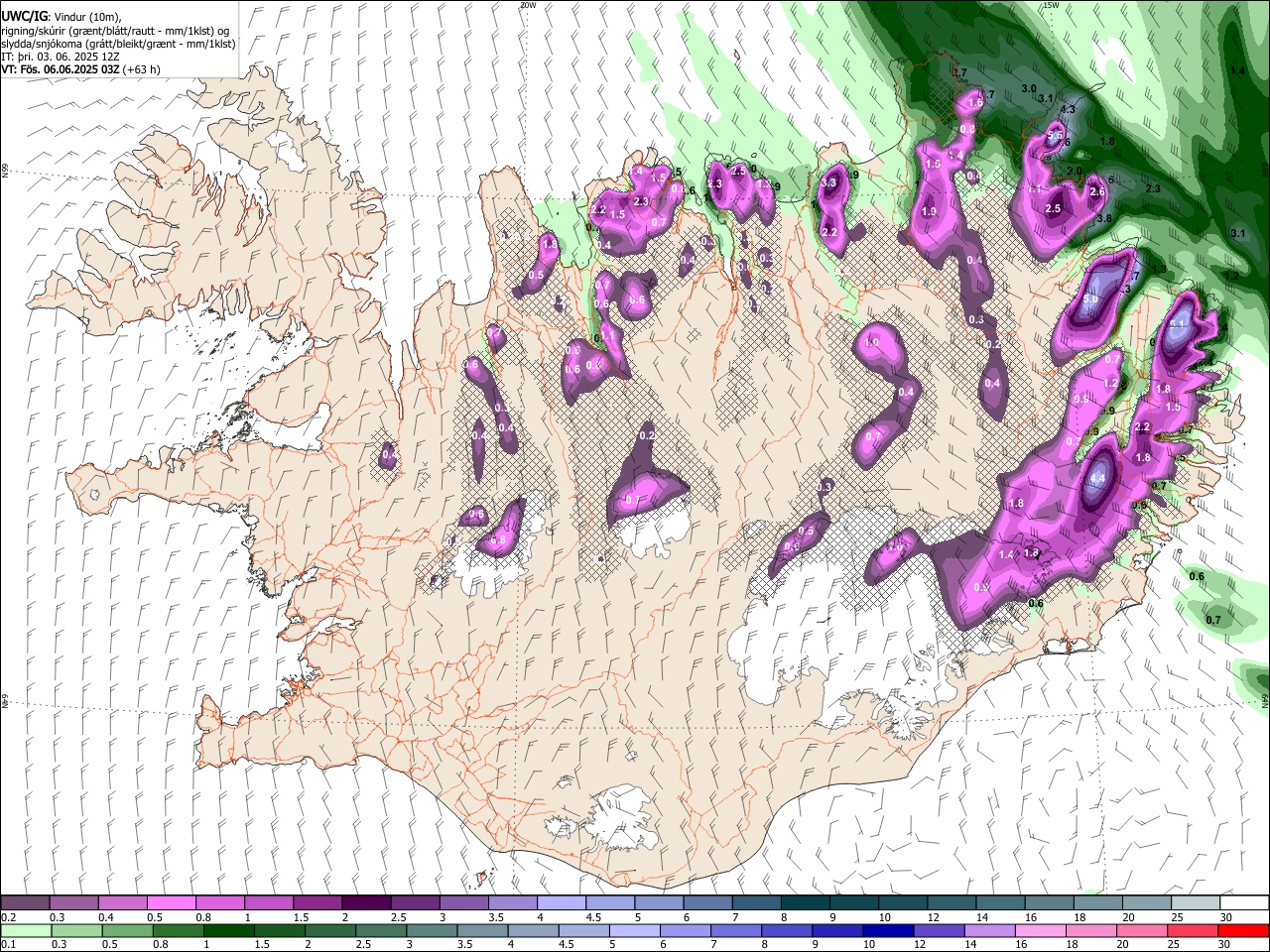
Task: Select the darkest purple 2 mm snow legend swatch
Action: [365, 903]
